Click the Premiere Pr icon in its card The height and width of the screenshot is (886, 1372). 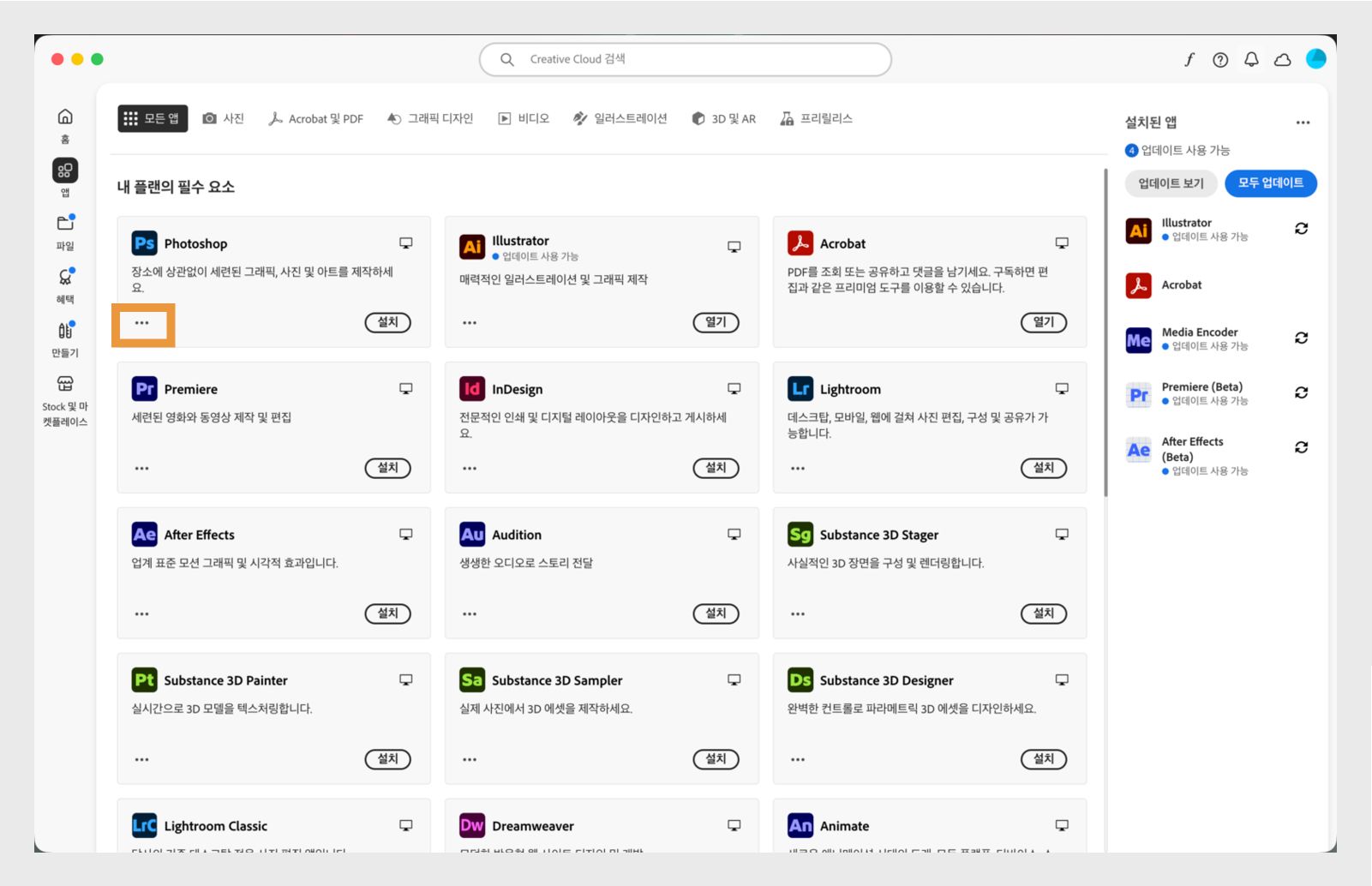click(144, 389)
